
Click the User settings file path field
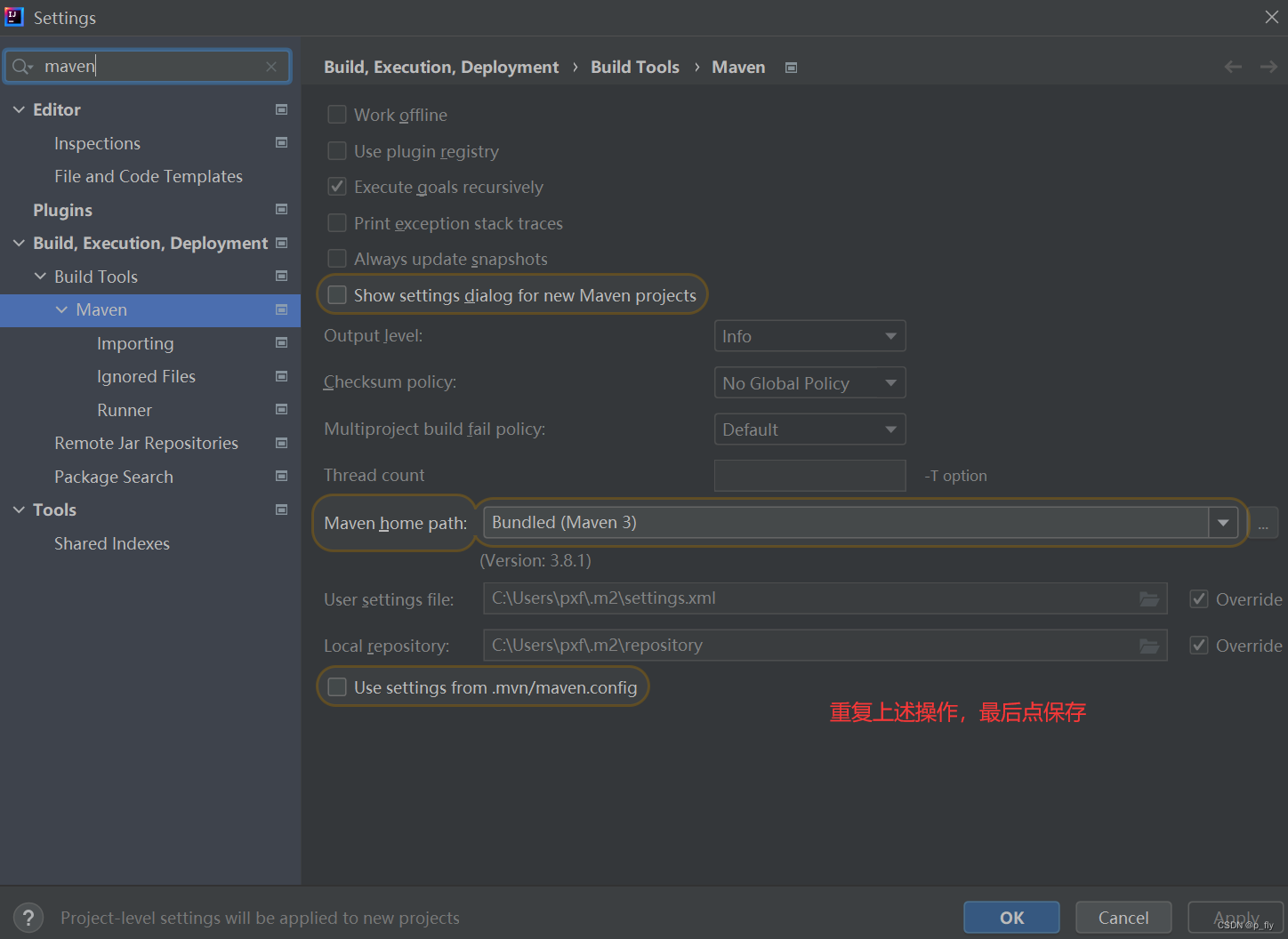(x=825, y=599)
